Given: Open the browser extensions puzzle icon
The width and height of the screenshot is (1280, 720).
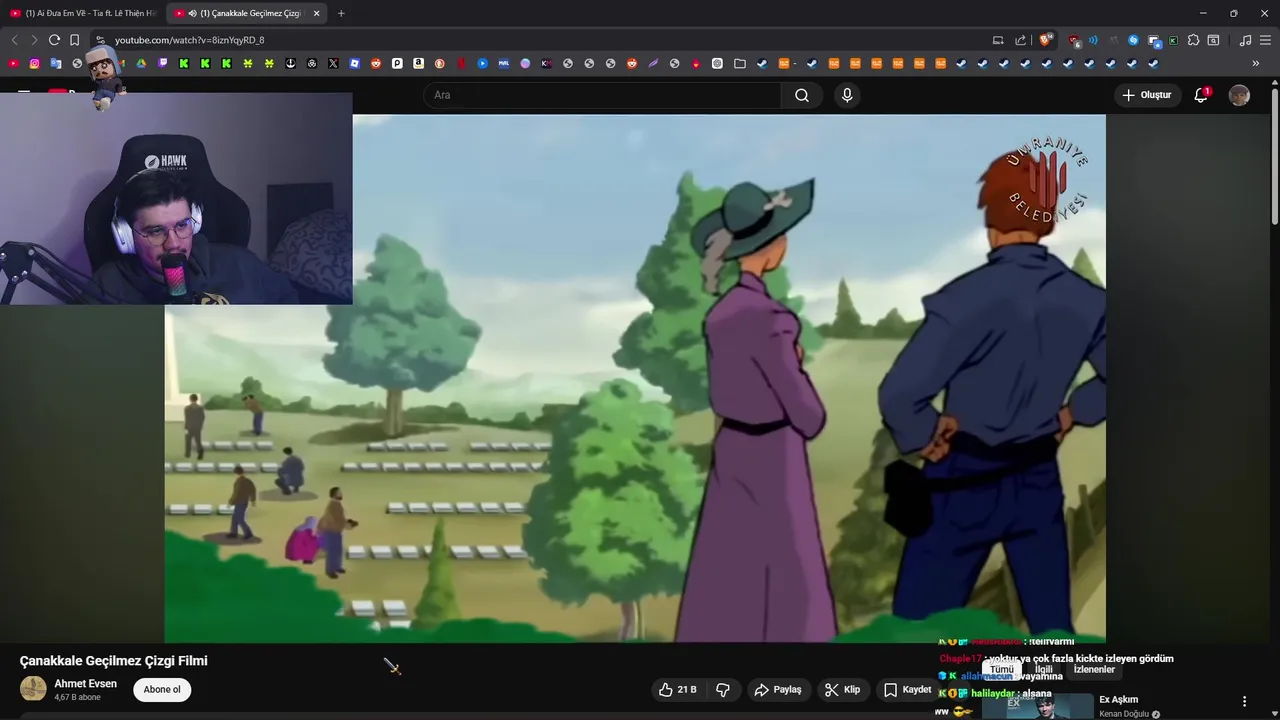Looking at the screenshot, I should click(1193, 40).
